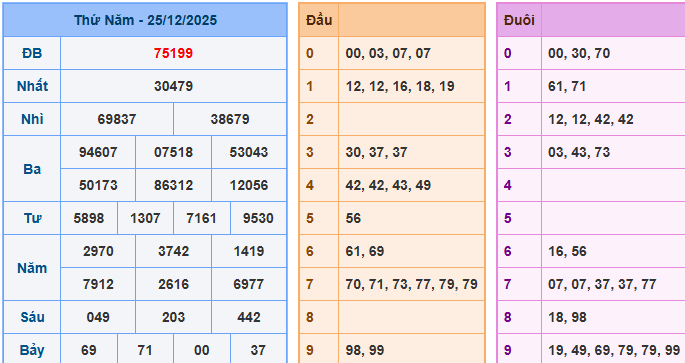Select the date header Thứ Năm - 25/12/2025
Image resolution: width=685 pixels, height=363 pixels.
[145, 20]
